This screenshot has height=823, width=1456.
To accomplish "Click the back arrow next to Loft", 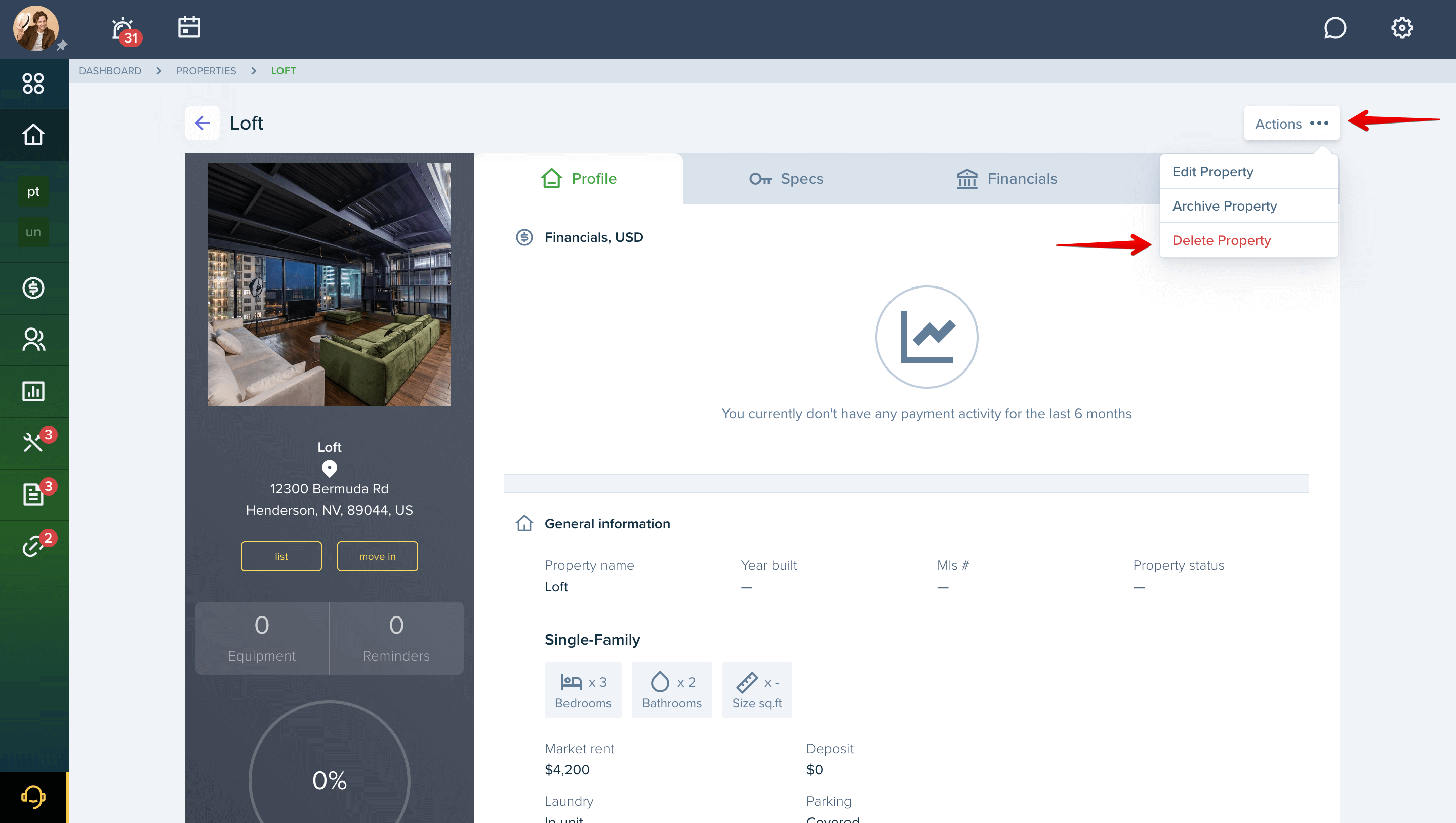I will [x=203, y=122].
